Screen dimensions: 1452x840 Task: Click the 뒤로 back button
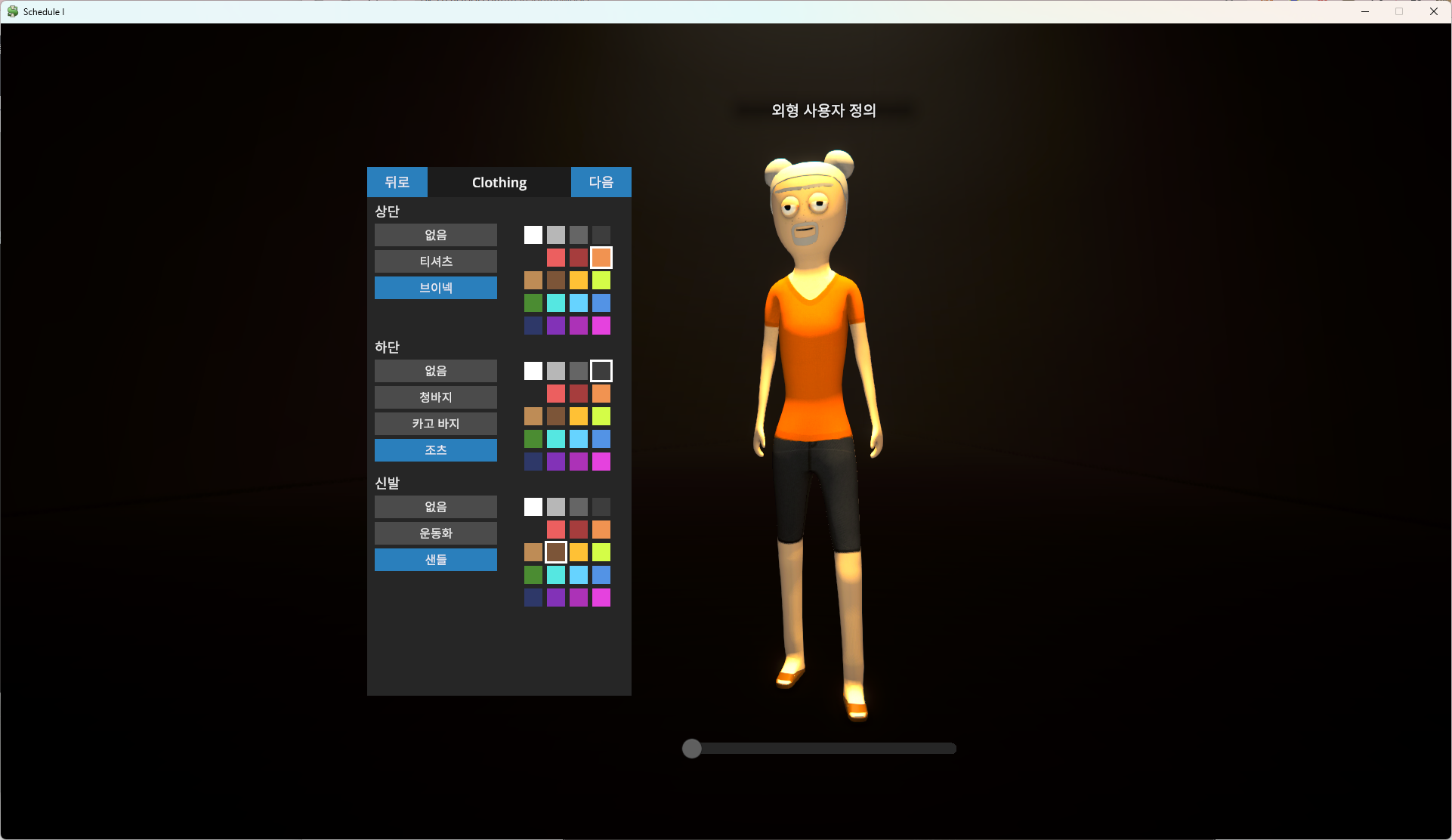pos(397,182)
